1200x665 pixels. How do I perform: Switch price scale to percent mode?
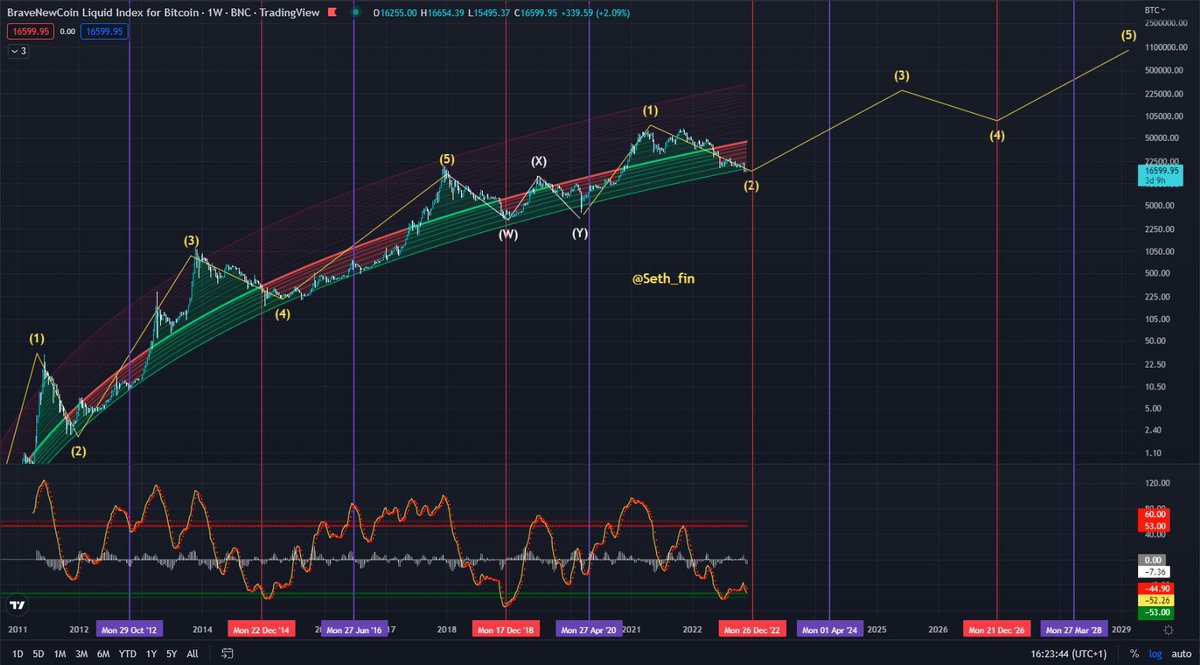1135,653
